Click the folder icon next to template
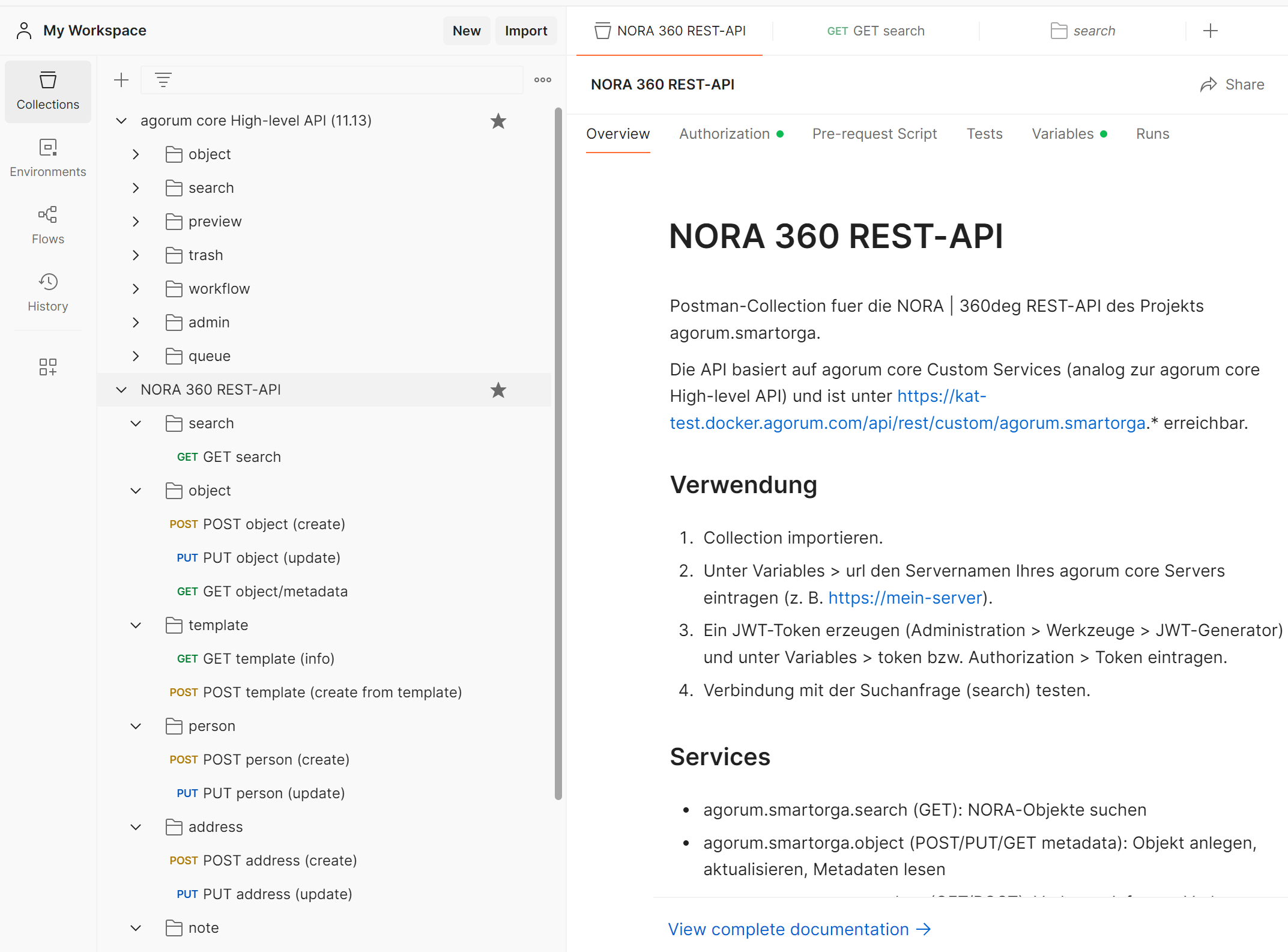Image resolution: width=1288 pixels, height=952 pixels. [x=174, y=625]
